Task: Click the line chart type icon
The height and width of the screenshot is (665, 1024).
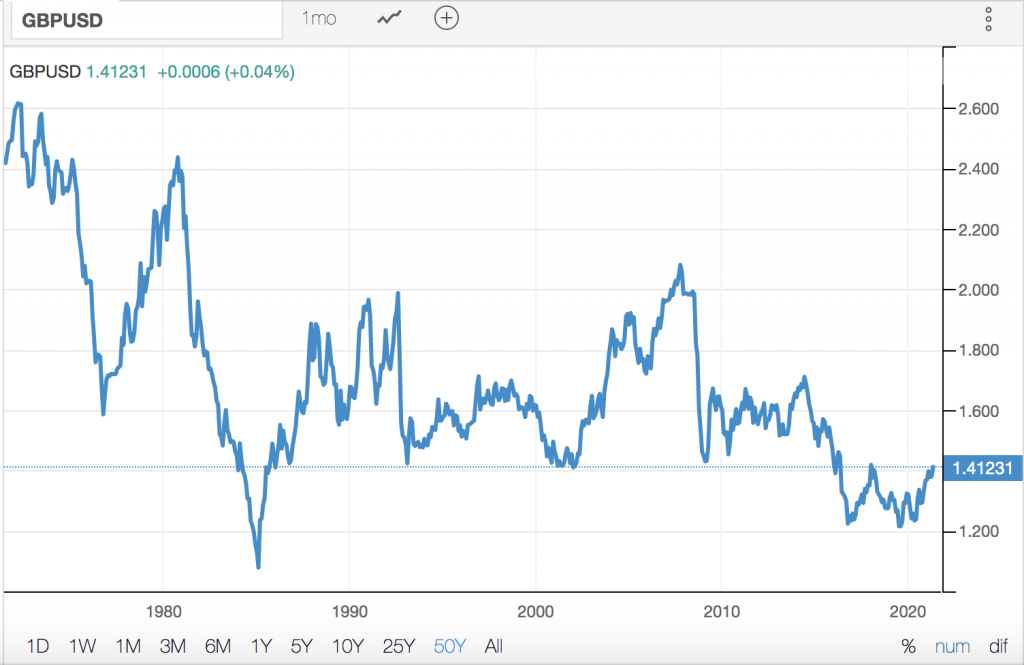Action: point(389,19)
